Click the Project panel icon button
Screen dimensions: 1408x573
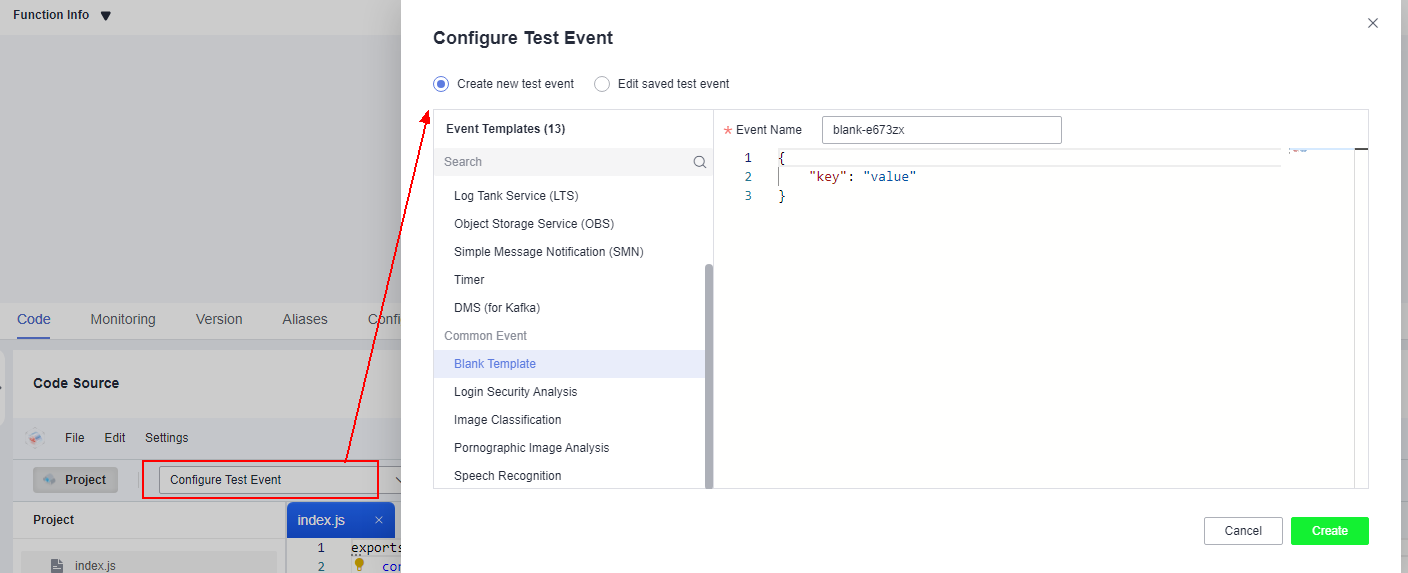click(75, 480)
